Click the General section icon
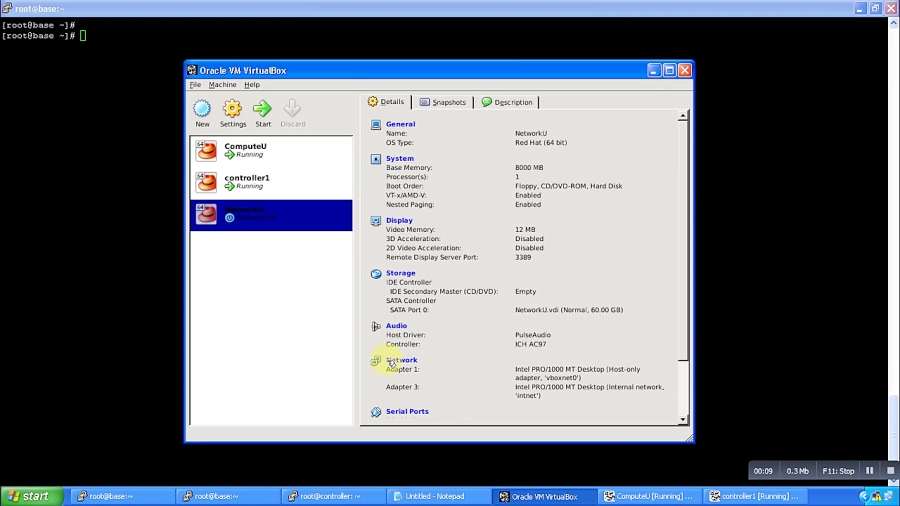The height and width of the screenshot is (506, 900). coord(376,124)
